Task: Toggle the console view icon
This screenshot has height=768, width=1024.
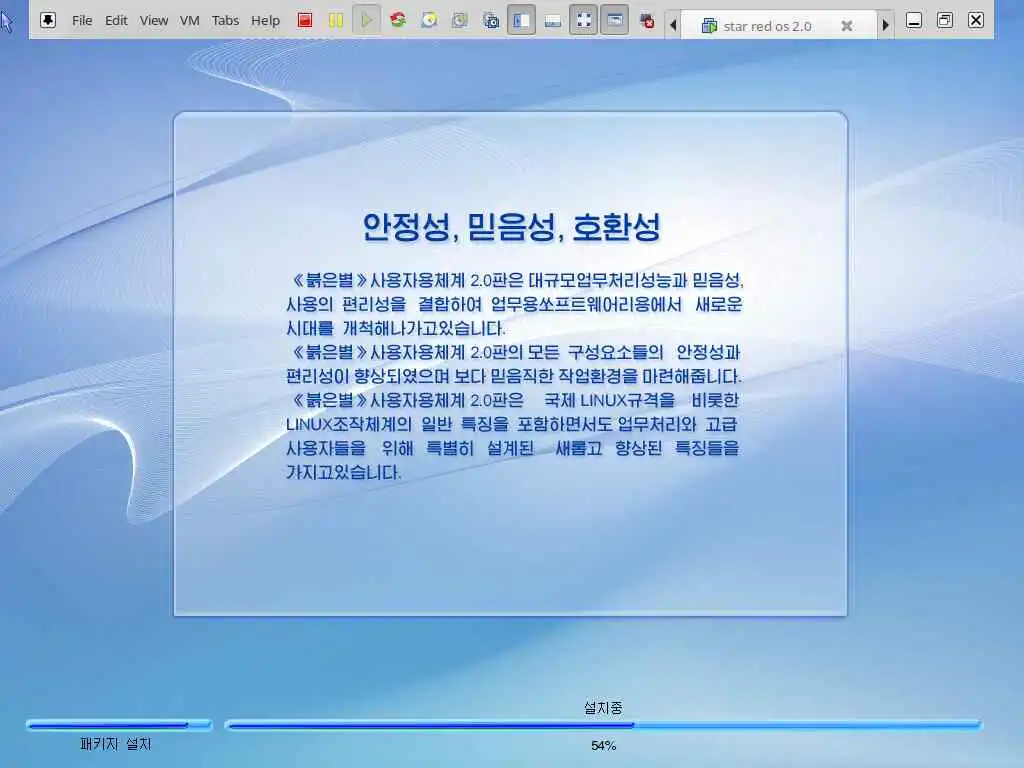Action: [615, 20]
